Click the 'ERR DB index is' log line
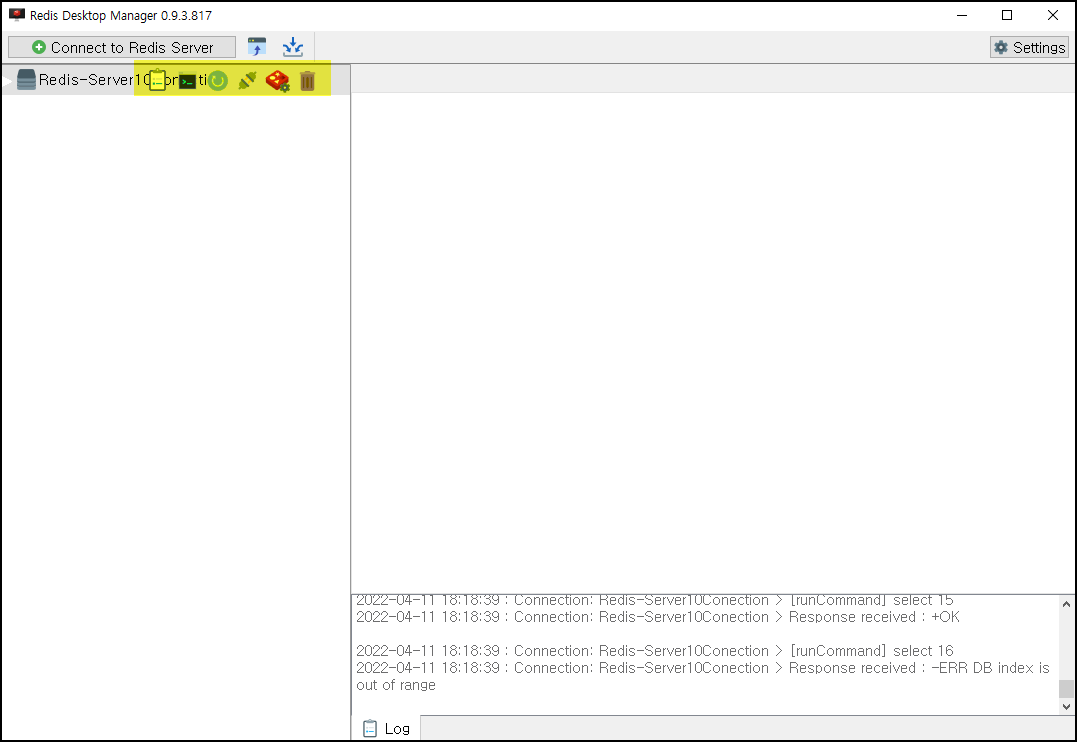 [703, 668]
